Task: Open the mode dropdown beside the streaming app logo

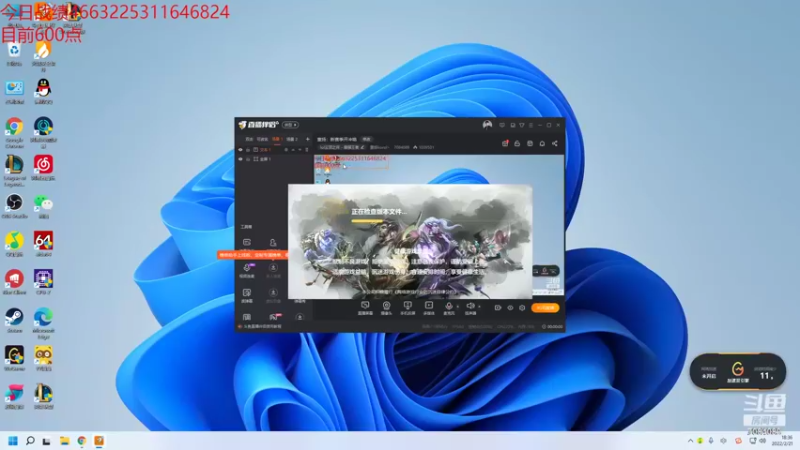Action: [x=290, y=124]
